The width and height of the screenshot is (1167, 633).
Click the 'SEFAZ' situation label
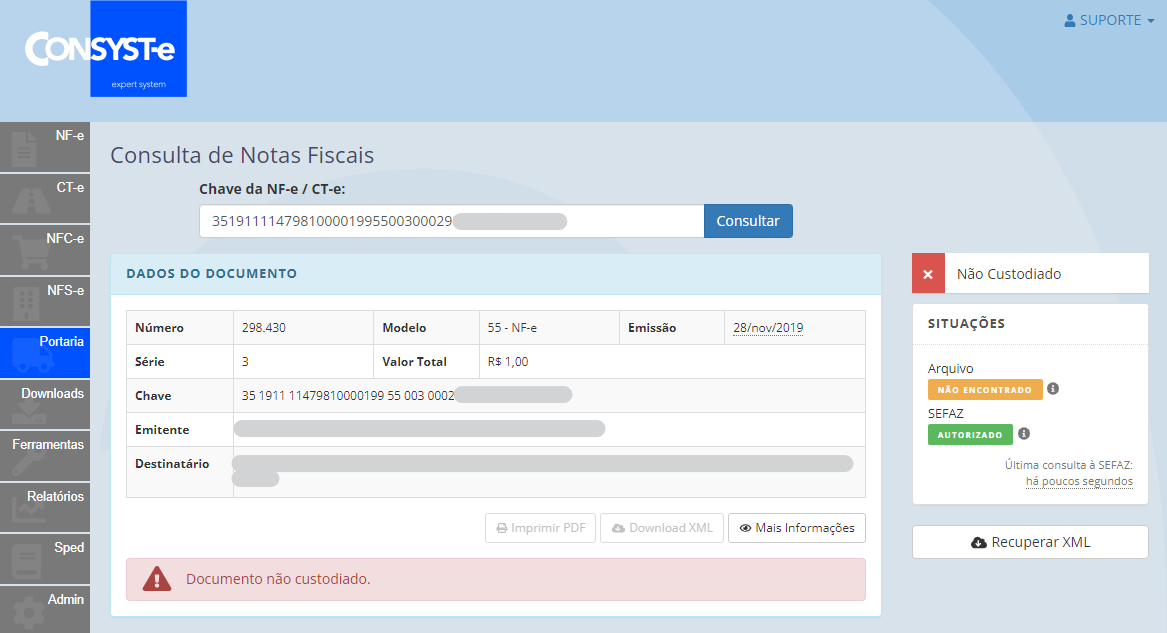pyautogui.click(x=945, y=414)
